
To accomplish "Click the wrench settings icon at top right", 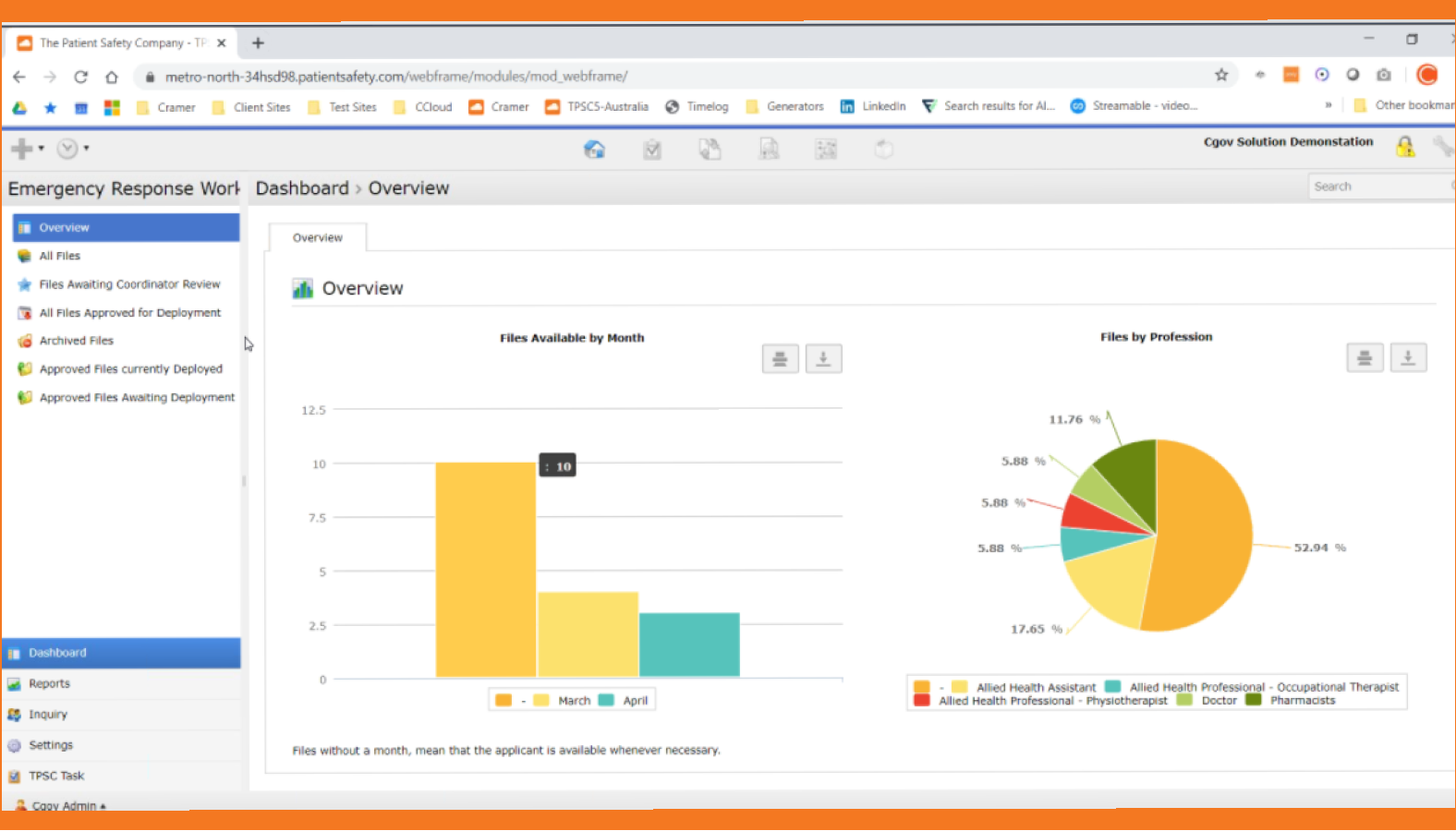I will (x=1443, y=146).
